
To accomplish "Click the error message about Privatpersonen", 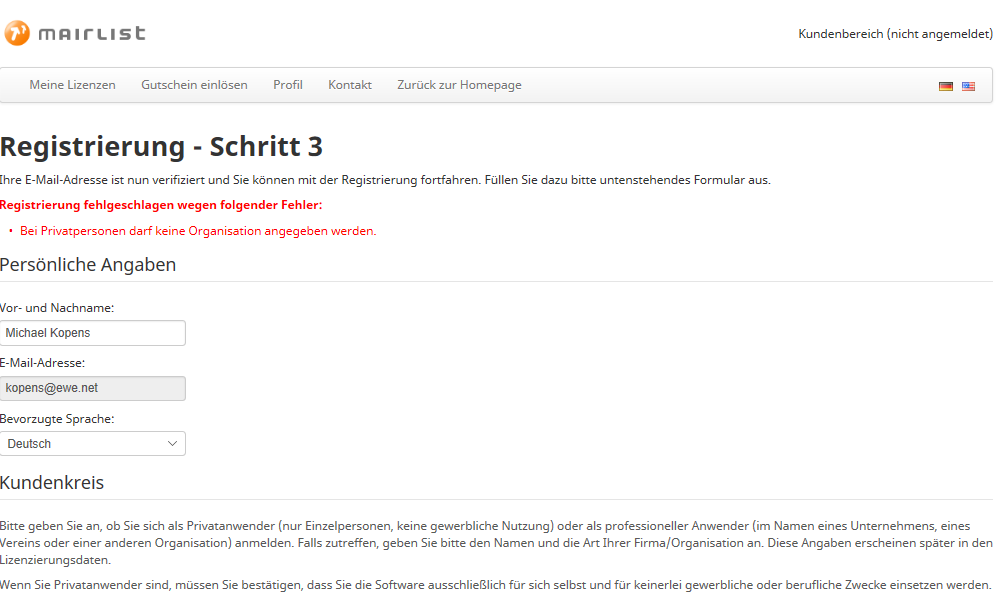I will pos(197,230).
